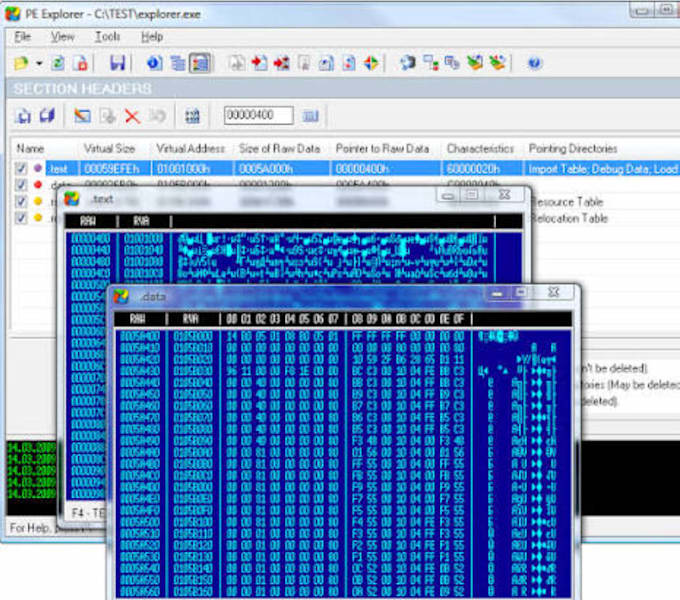
Task: Focus the 00000400 input field
Action: pos(258,115)
